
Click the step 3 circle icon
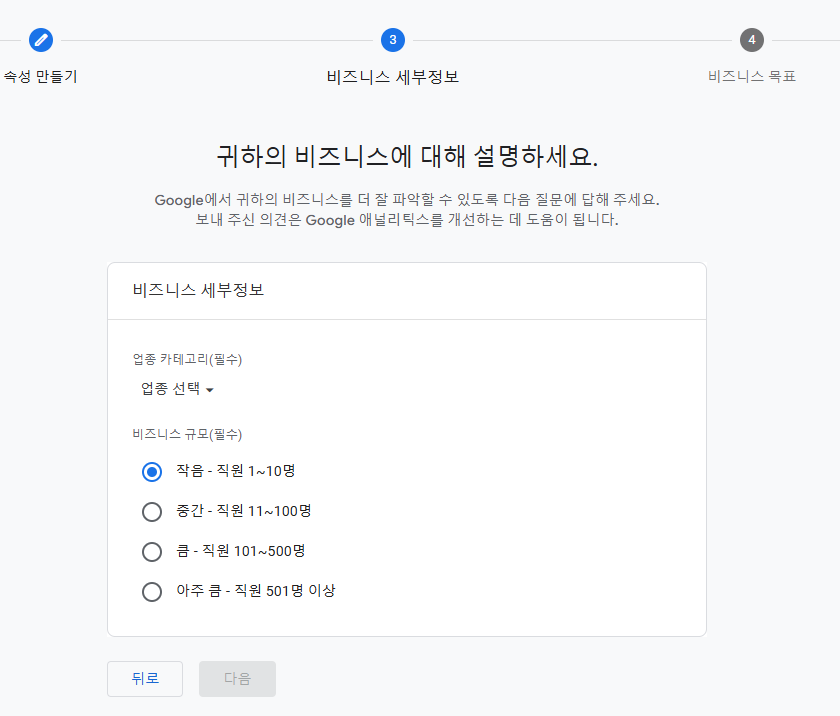click(393, 40)
